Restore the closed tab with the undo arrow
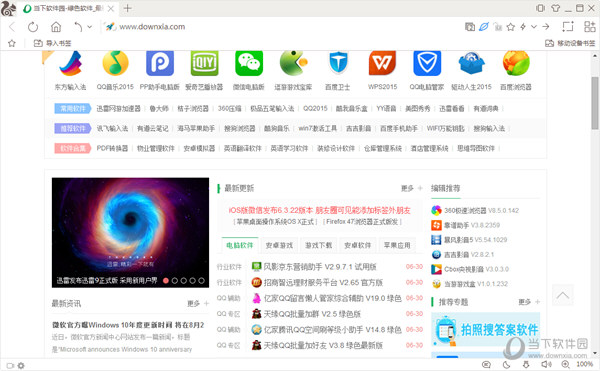The width and height of the screenshot is (600, 371). coord(78,27)
